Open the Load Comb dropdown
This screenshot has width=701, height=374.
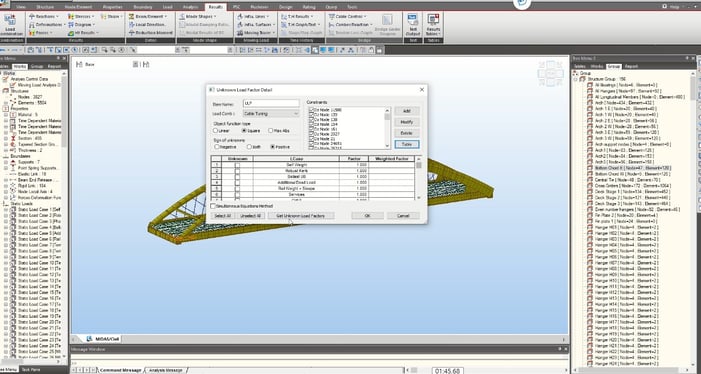click(271, 113)
